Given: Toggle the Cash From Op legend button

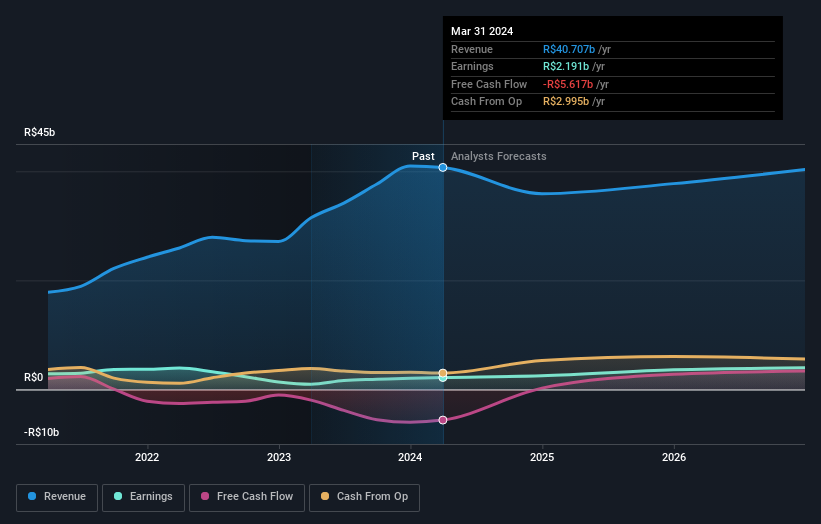Looking at the screenshot, I should (364, 497).
